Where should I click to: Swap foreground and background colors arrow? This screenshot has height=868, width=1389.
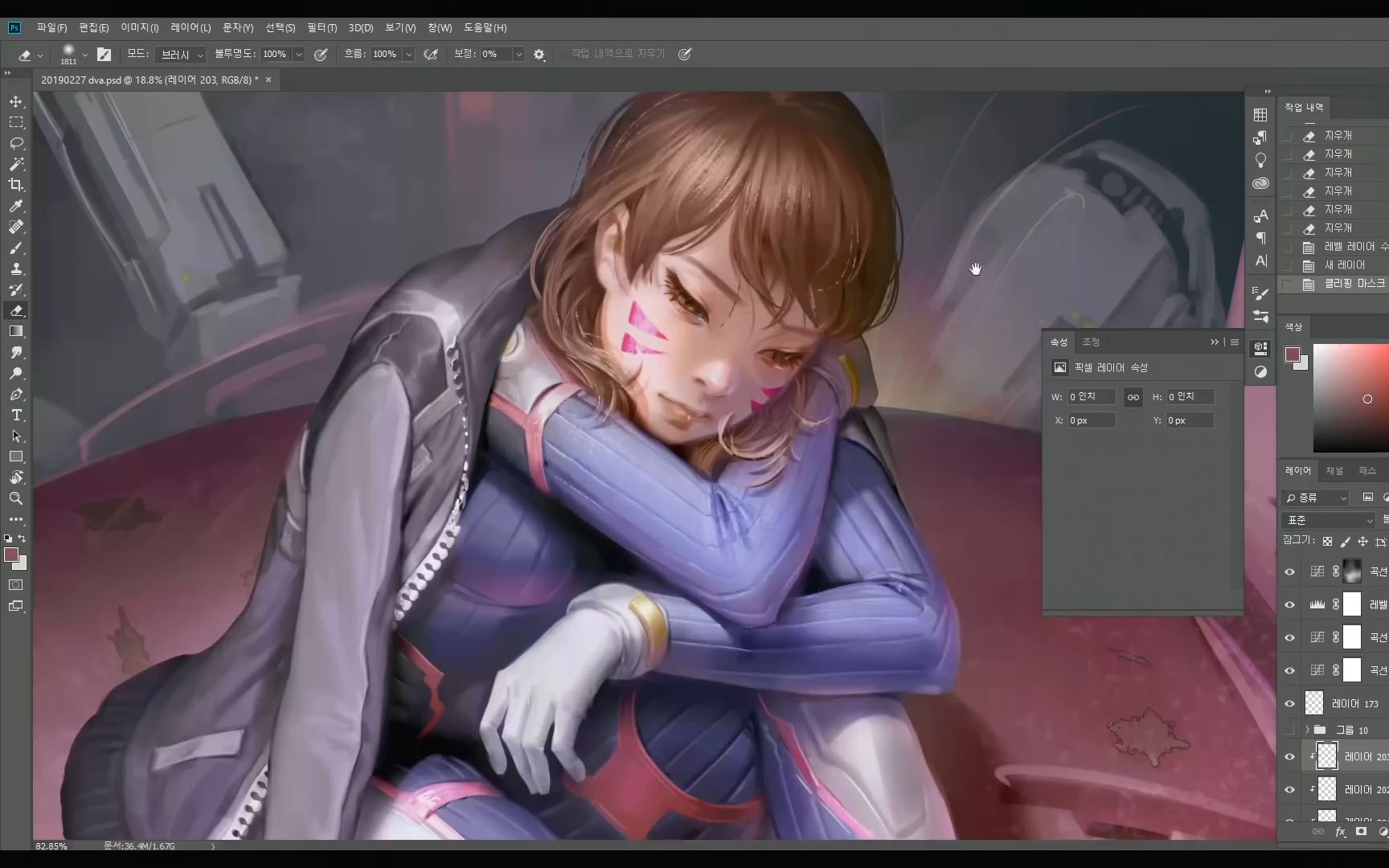point(23,538)
